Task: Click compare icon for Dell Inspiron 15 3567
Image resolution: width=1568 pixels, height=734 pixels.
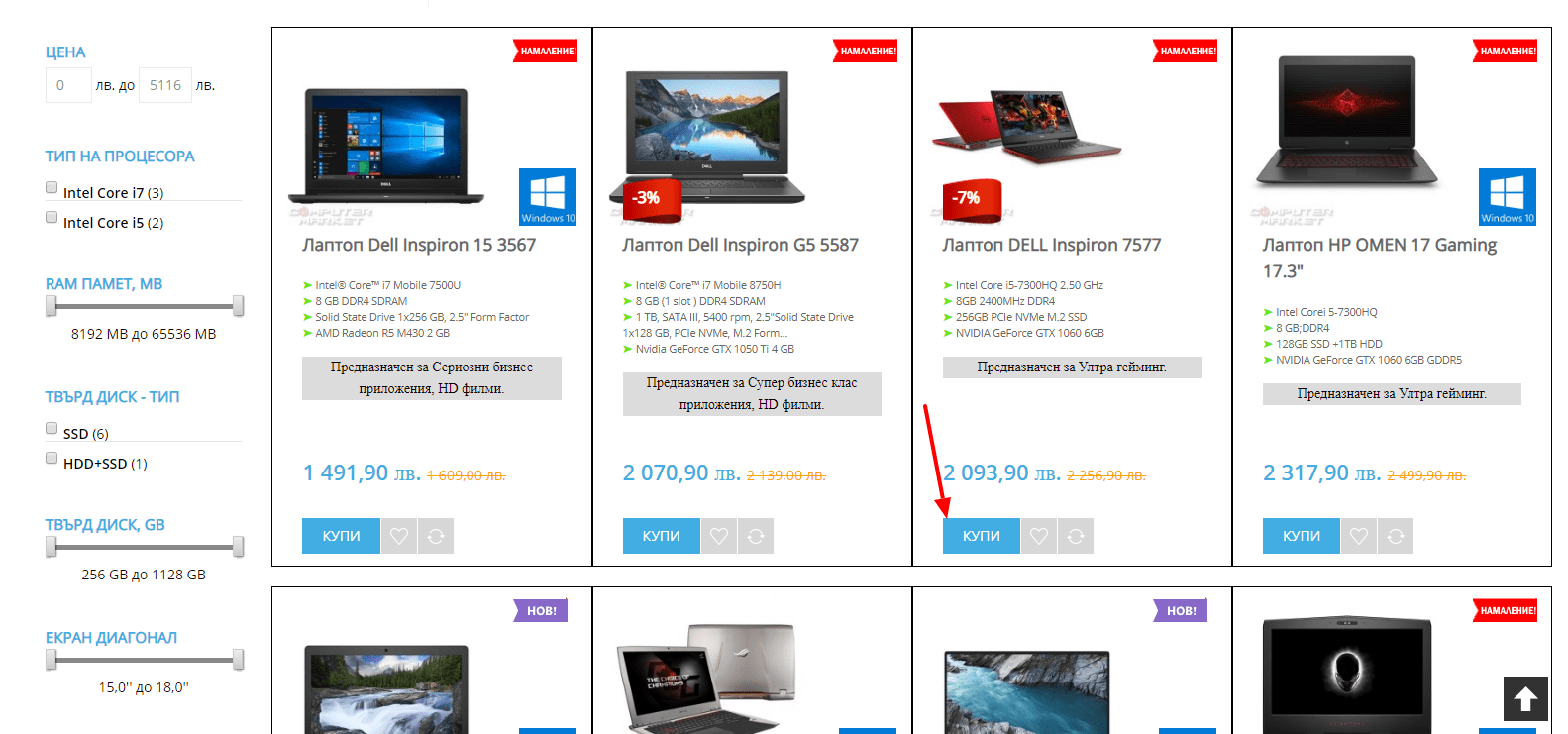Action: tap(436, 536)
